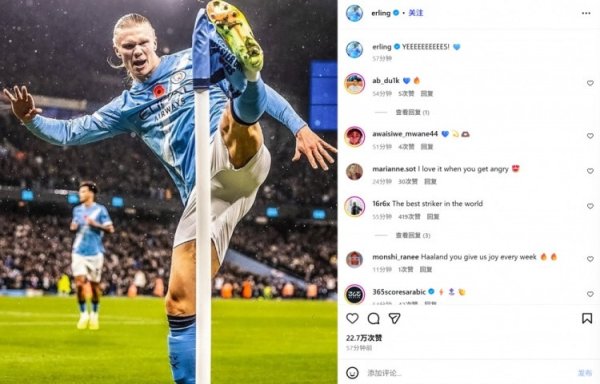Follow erling via blue link in header
The image size is (600, 384).
[416, 13]
